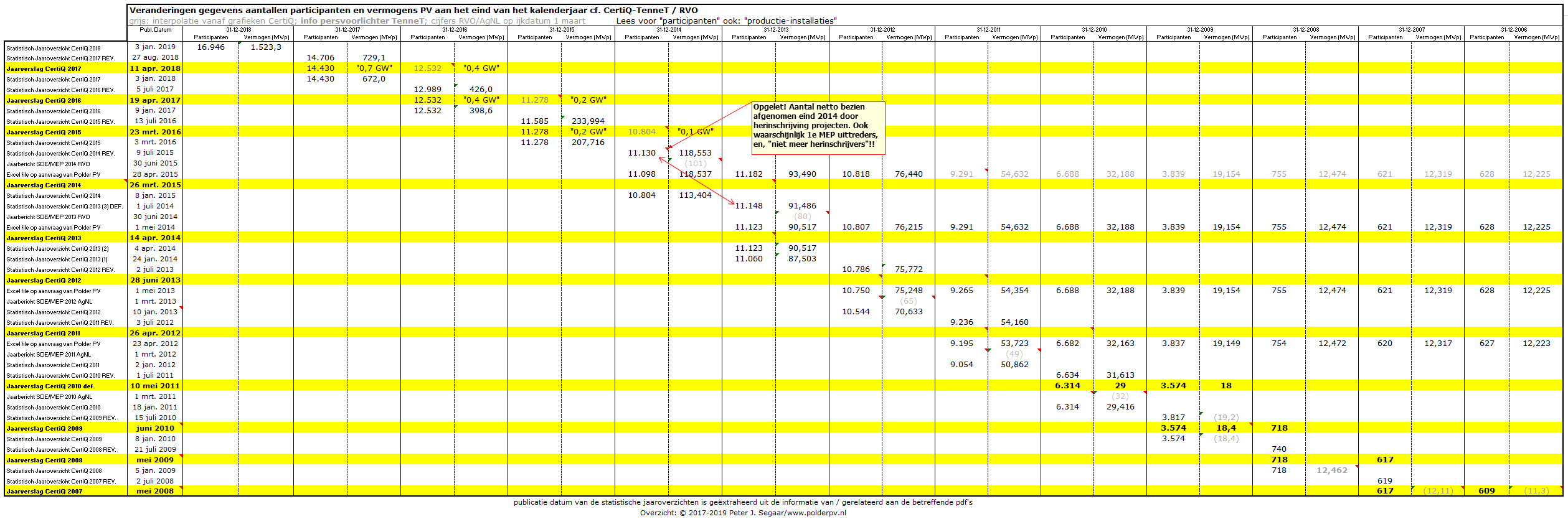1568x519 pixels.
Task: Click the 70,633 MWp cell
Action: pos(909,312)
